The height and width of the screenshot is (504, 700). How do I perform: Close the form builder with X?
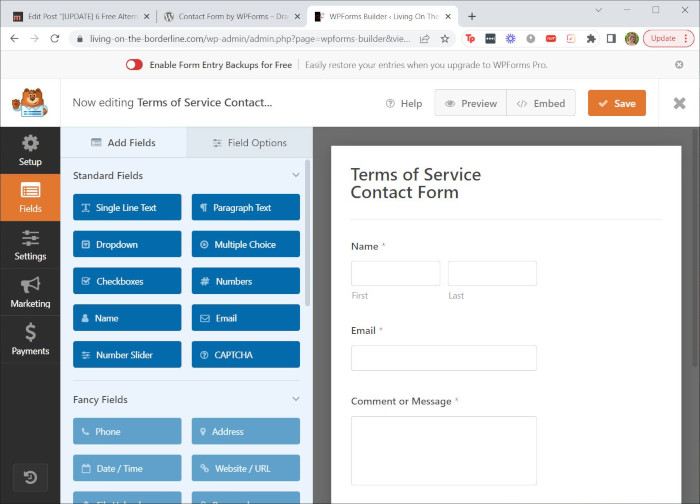(679, 103)
